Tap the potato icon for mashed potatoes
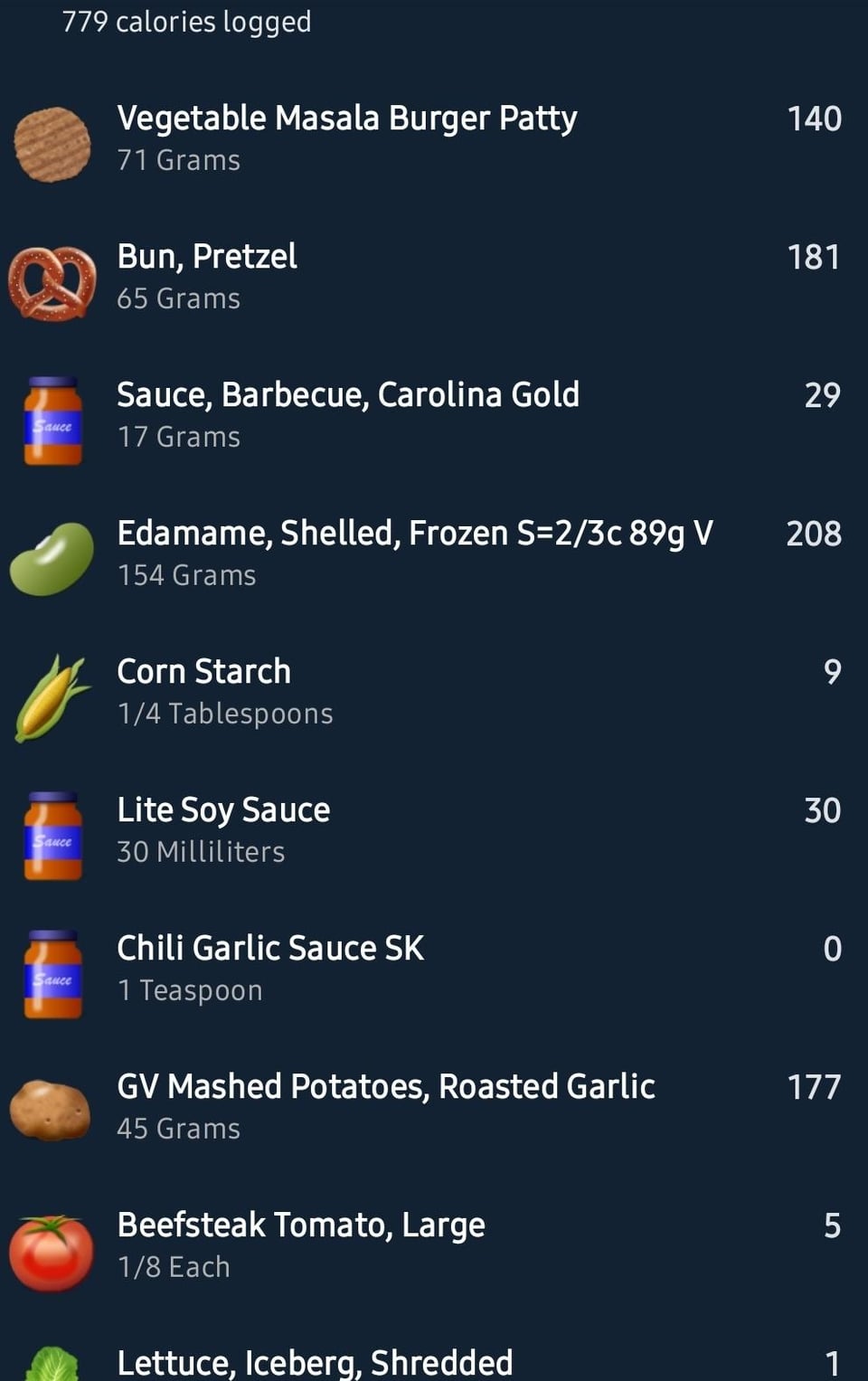868x1381 pixels. coord(51,1110)
